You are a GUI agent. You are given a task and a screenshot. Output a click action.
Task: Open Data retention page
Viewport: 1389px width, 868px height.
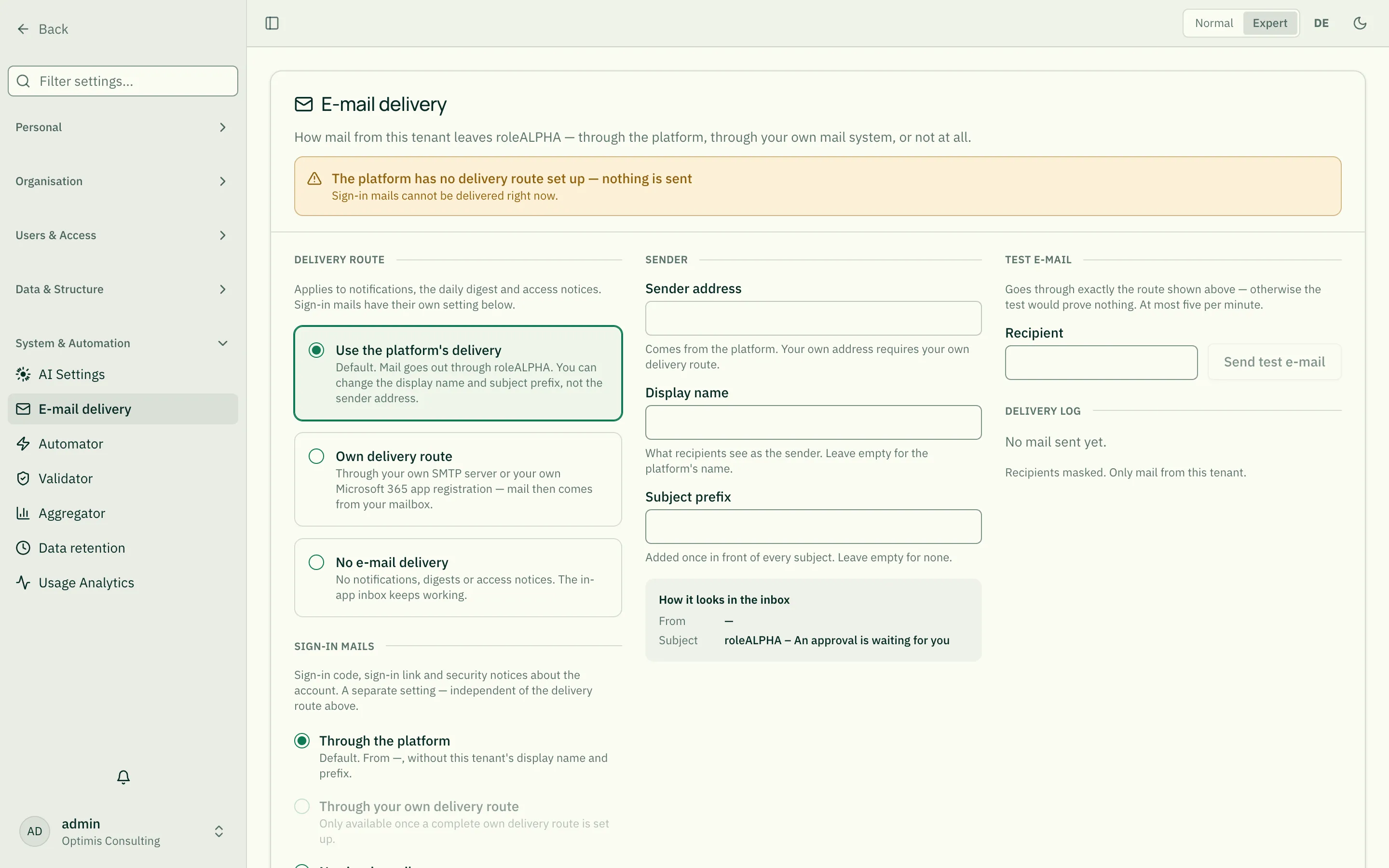click(123, 548)
